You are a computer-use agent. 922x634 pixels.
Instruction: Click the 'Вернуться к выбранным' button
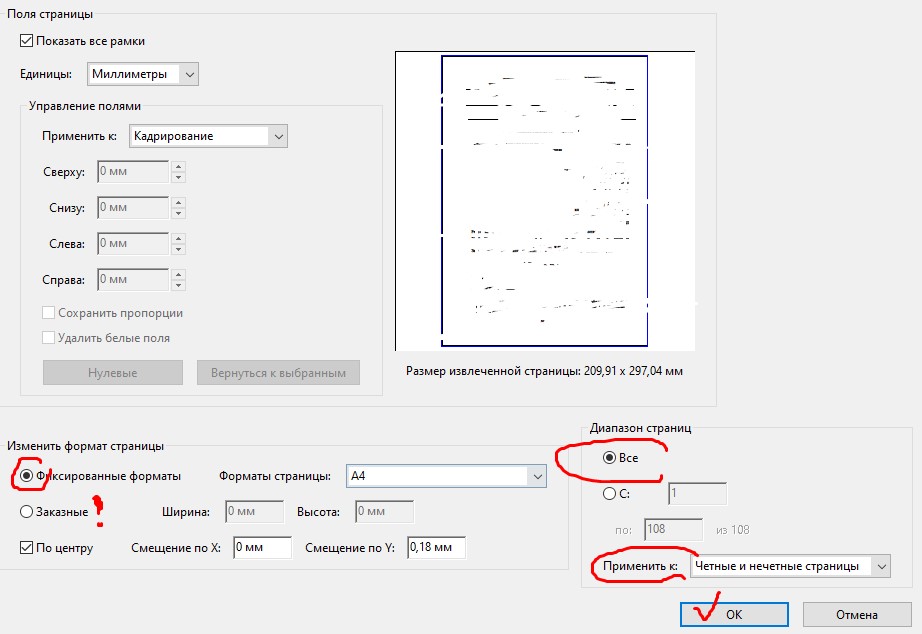click(278, 373)
